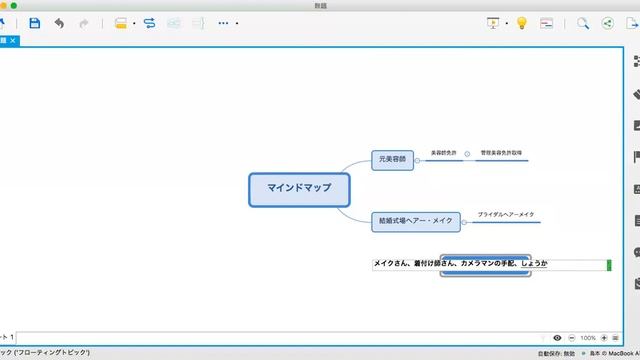This screenshot has height=360, width=640.
Task: Collapse the 美容師免許 branch circle
Action: [x=467, y=154]
